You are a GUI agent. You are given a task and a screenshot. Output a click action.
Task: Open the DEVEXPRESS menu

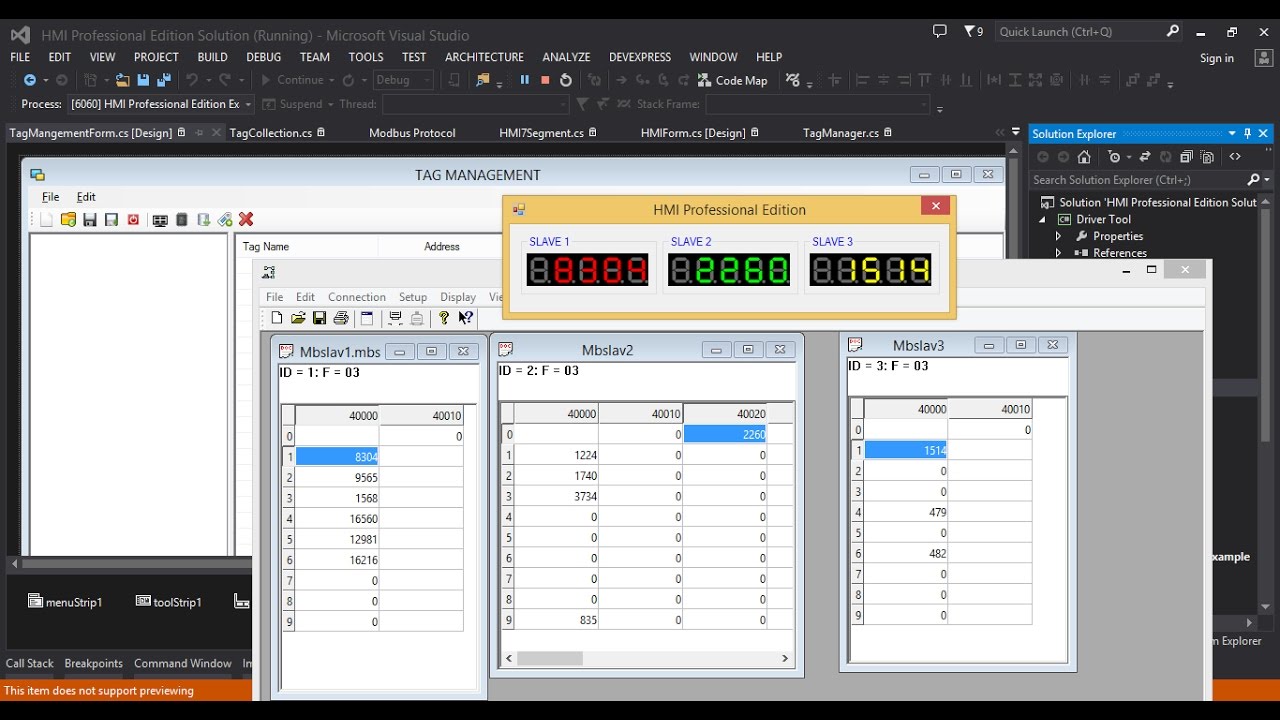click(640, 57)
